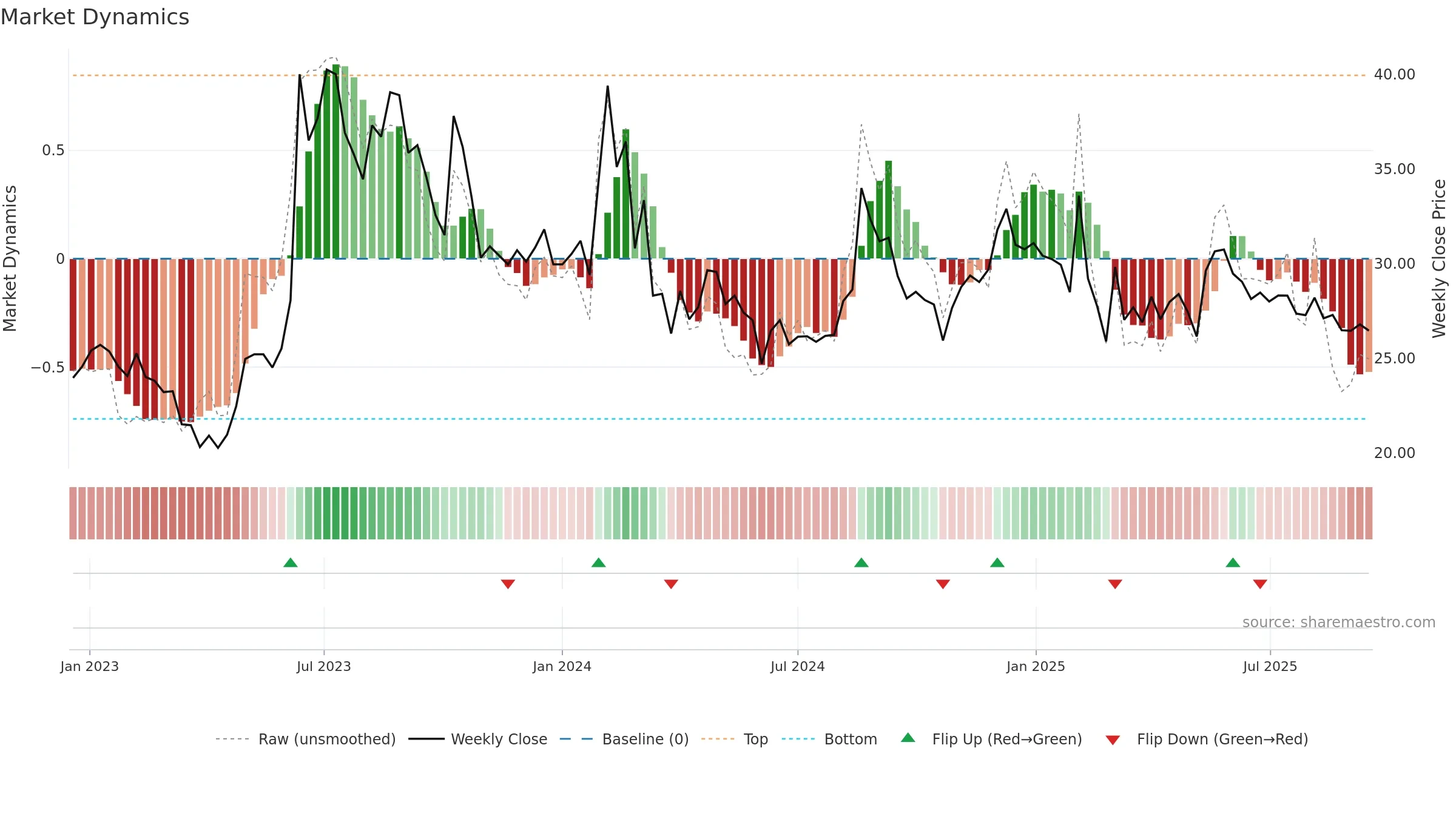
Task: Click the 30.00 price axis value
Action: (1395, 264)
